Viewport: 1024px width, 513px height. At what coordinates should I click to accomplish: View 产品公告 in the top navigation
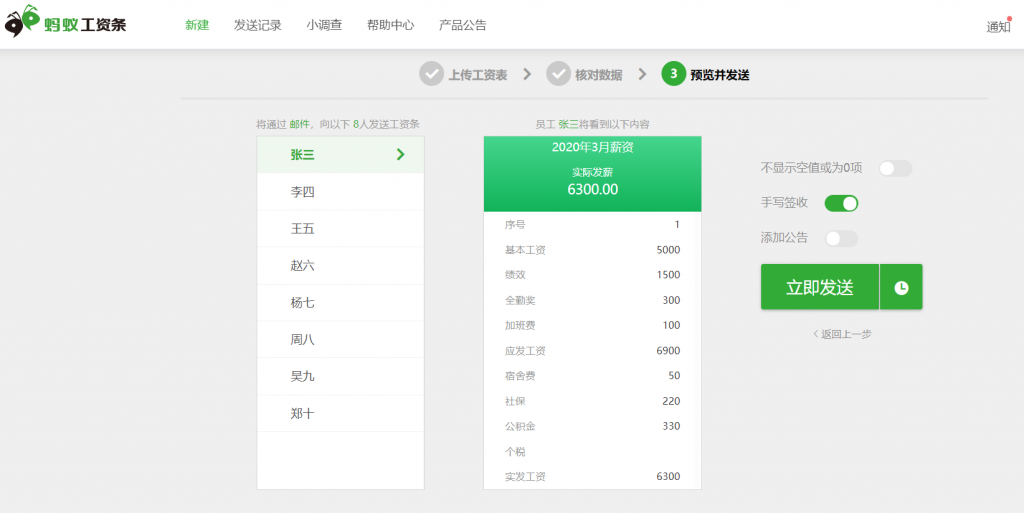(463, 25)
